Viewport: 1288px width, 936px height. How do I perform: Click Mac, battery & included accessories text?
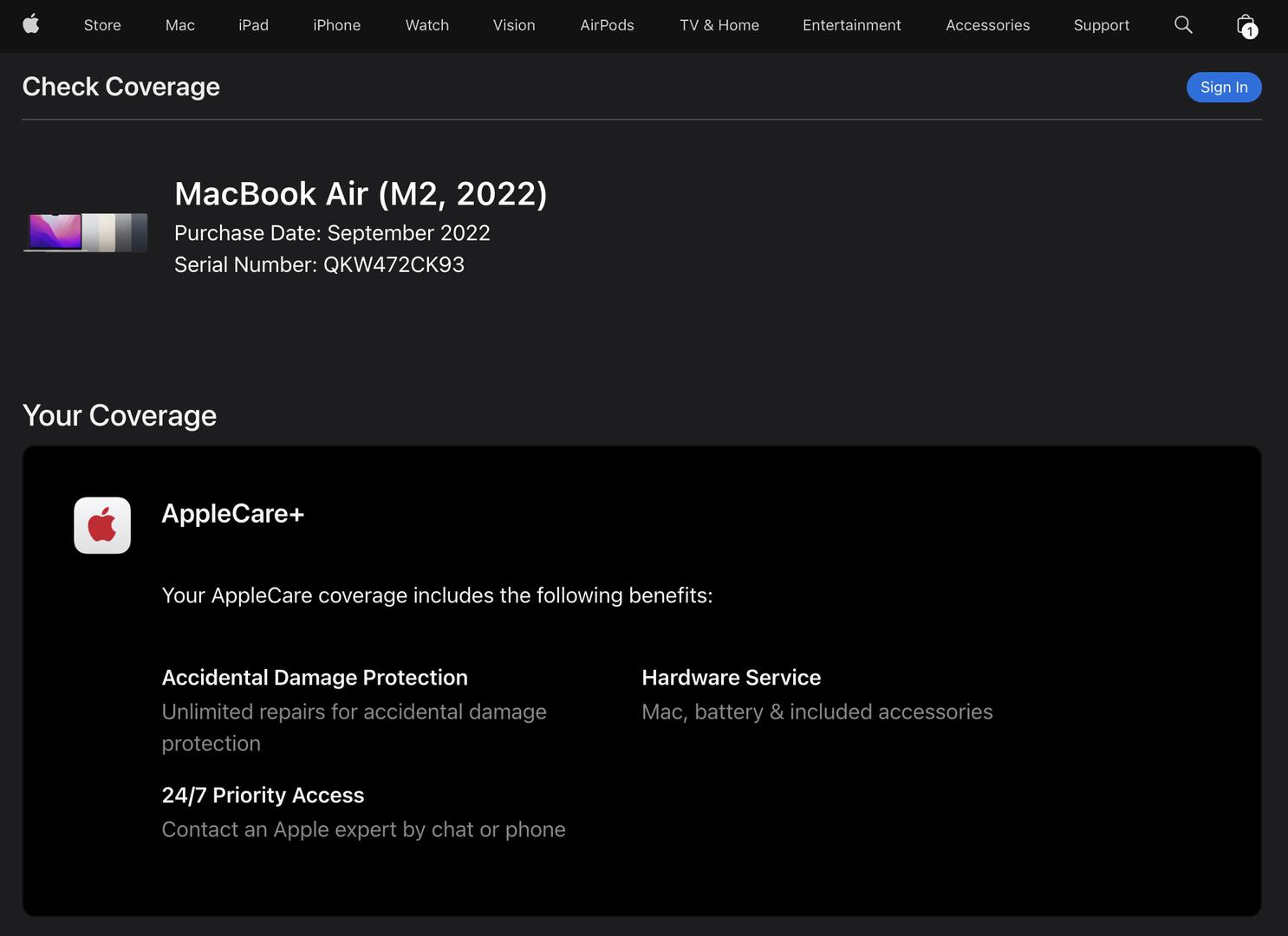[817, 712]
